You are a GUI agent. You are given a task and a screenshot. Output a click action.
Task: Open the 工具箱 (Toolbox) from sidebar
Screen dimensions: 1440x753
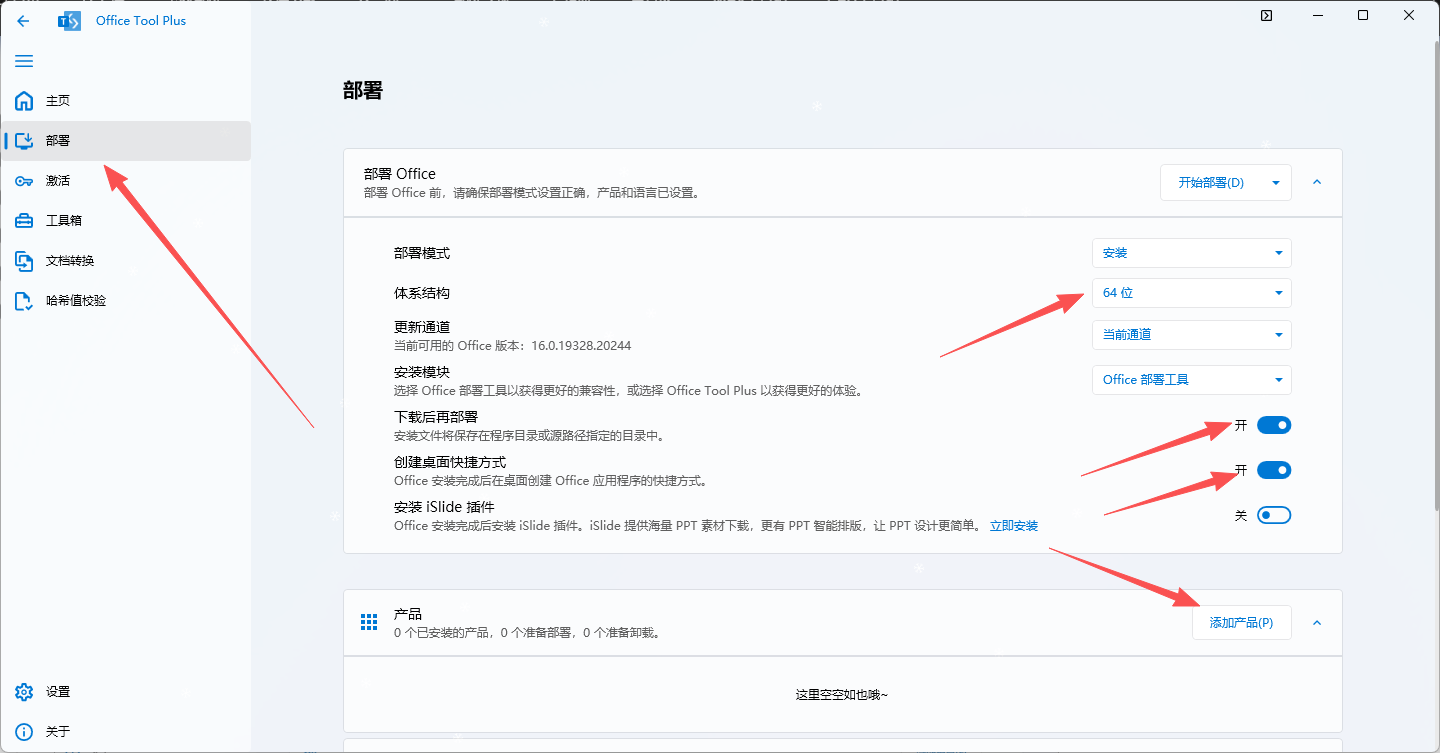(23, 220)
